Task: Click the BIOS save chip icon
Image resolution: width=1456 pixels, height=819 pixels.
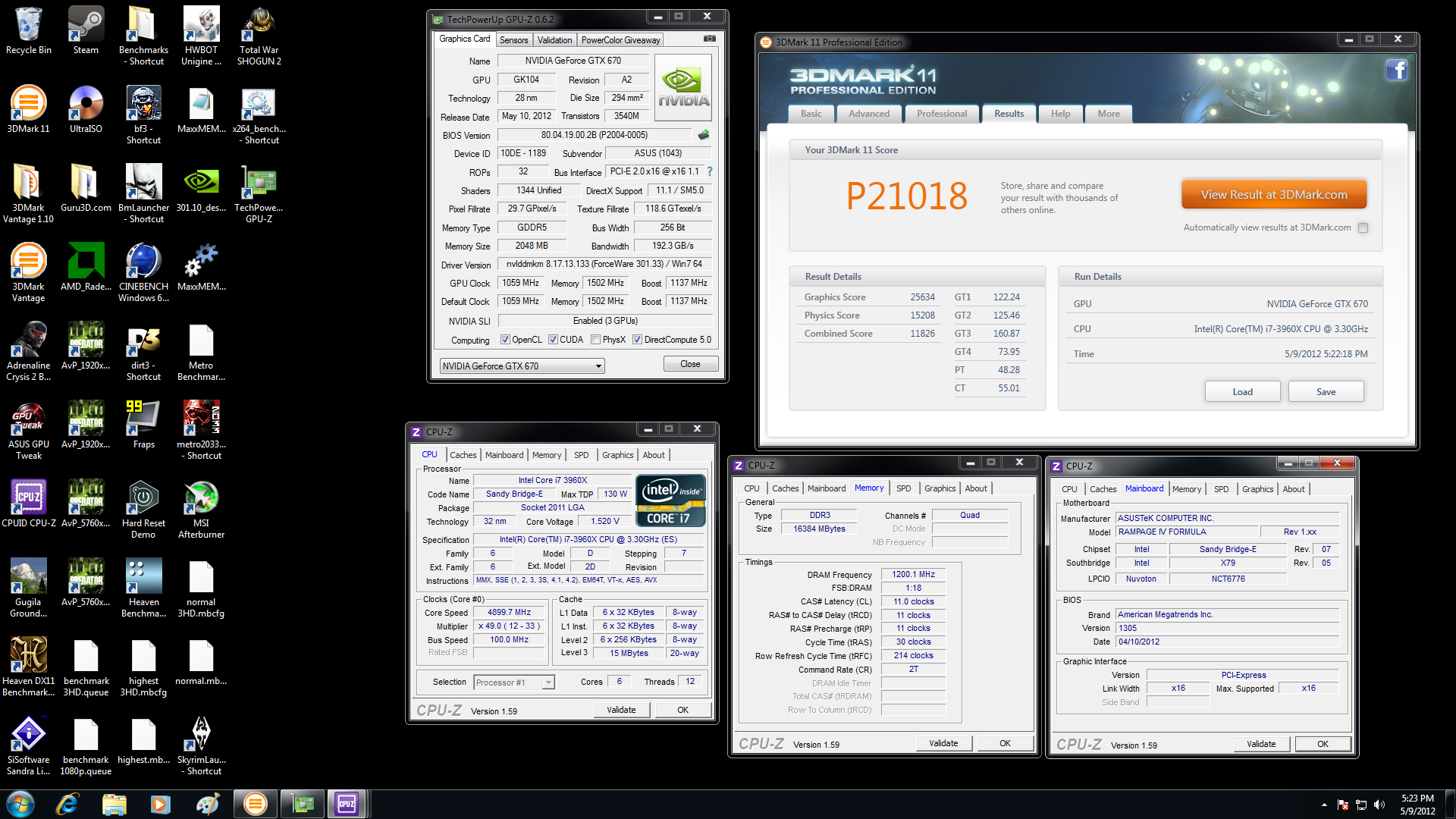Action: 704,135
